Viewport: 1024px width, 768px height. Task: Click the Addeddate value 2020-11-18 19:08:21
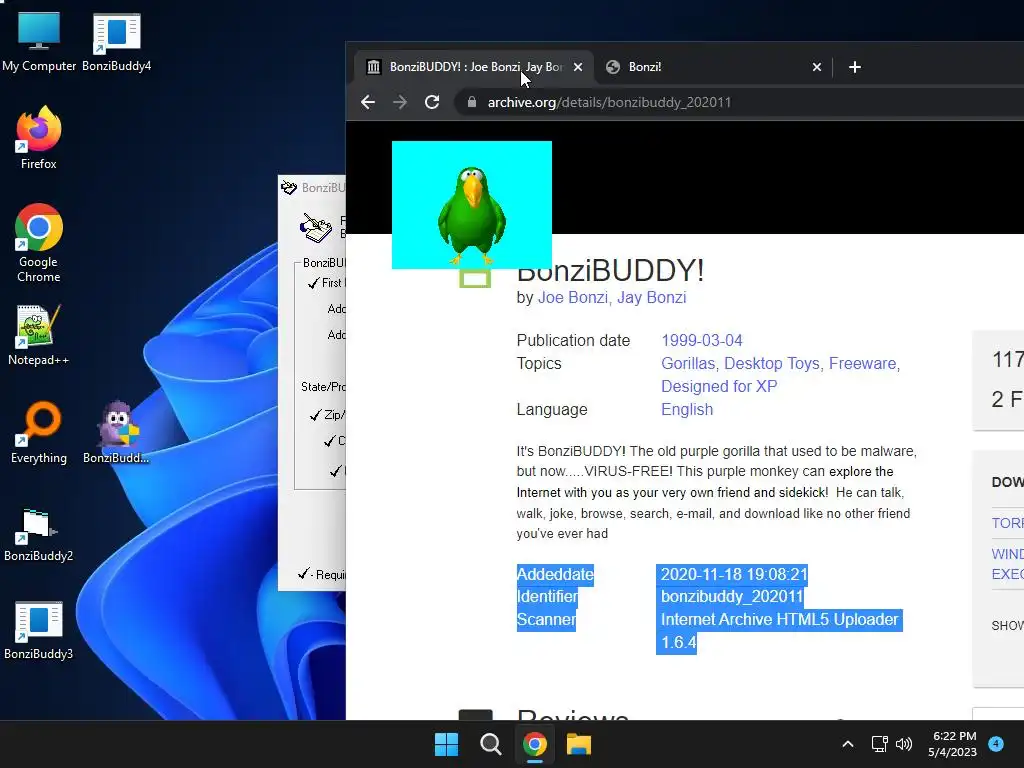[734, 574]
